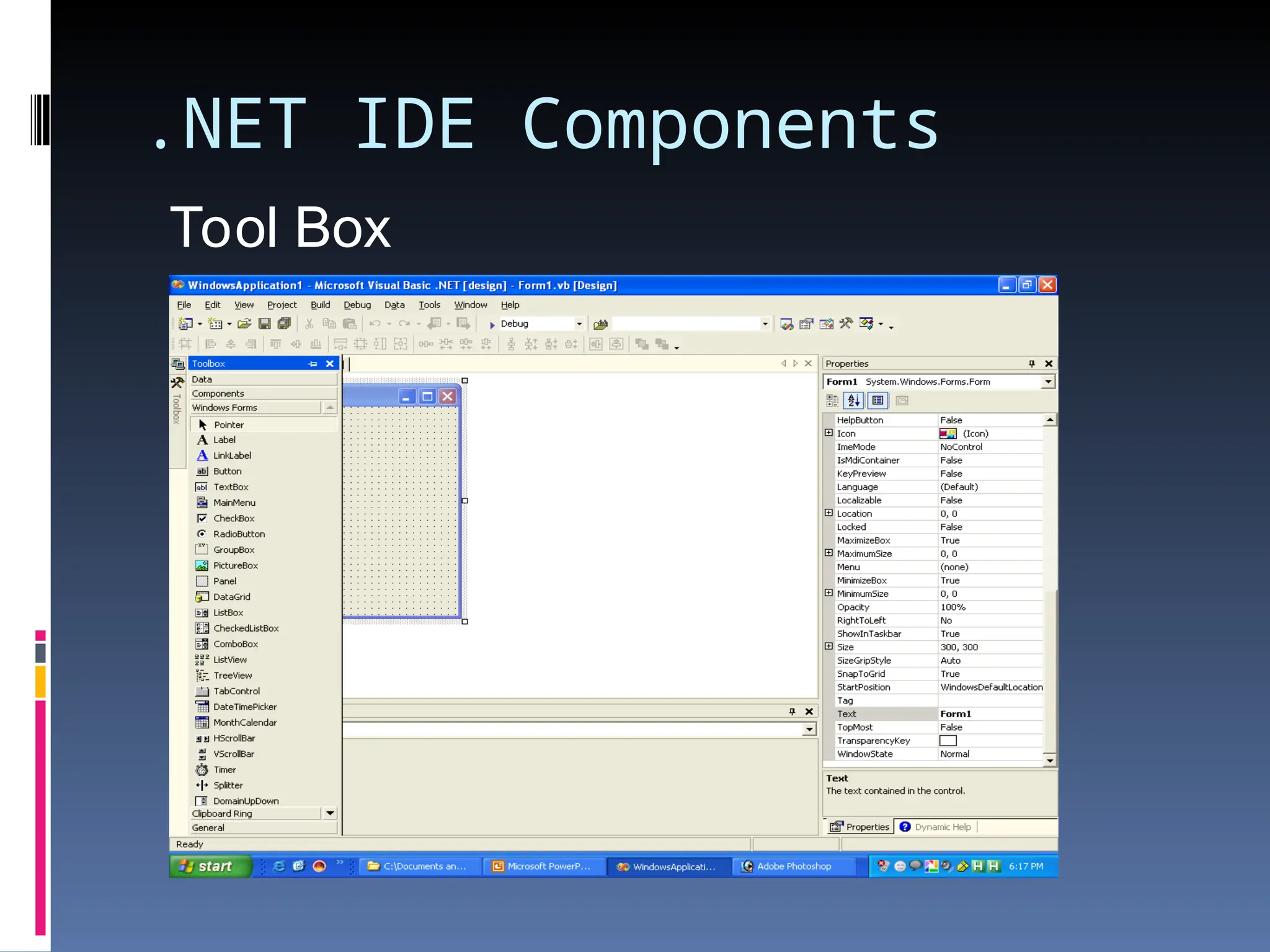Click the Open File folder icon

[244, 324]
